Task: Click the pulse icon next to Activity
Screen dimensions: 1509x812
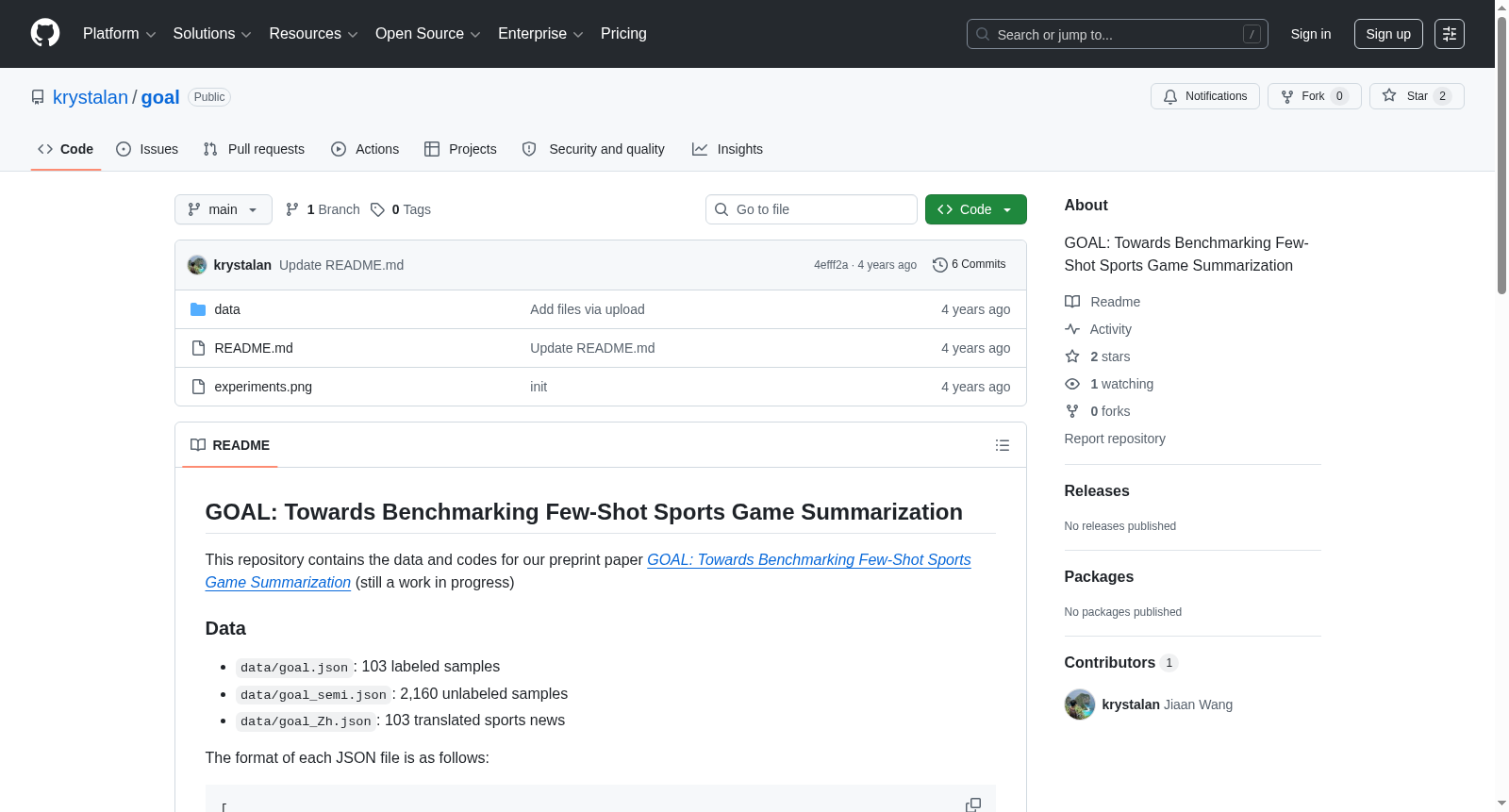Action: point(1072,329)
